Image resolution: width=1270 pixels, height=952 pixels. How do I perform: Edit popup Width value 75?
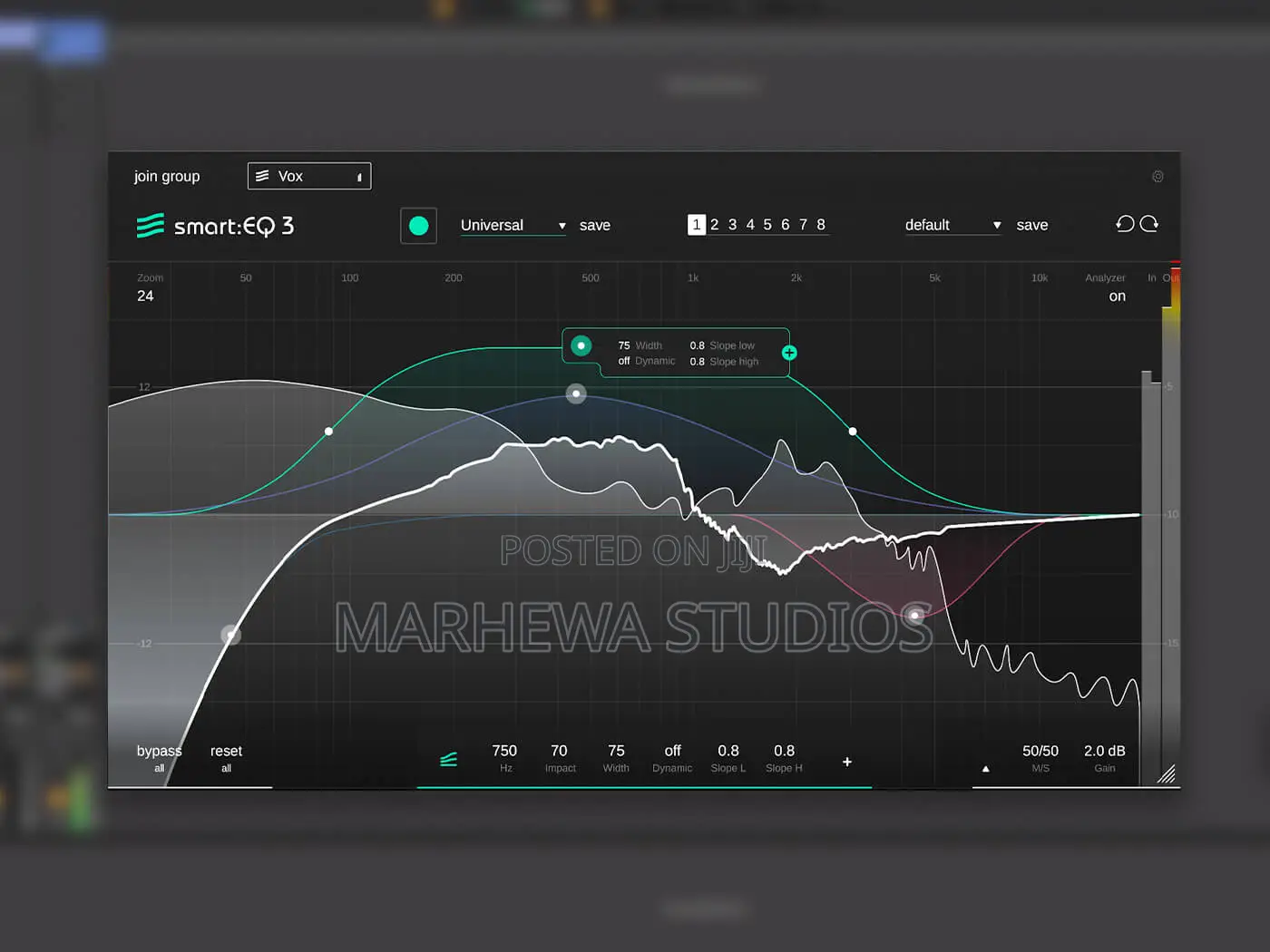click(x=624, y=345)
